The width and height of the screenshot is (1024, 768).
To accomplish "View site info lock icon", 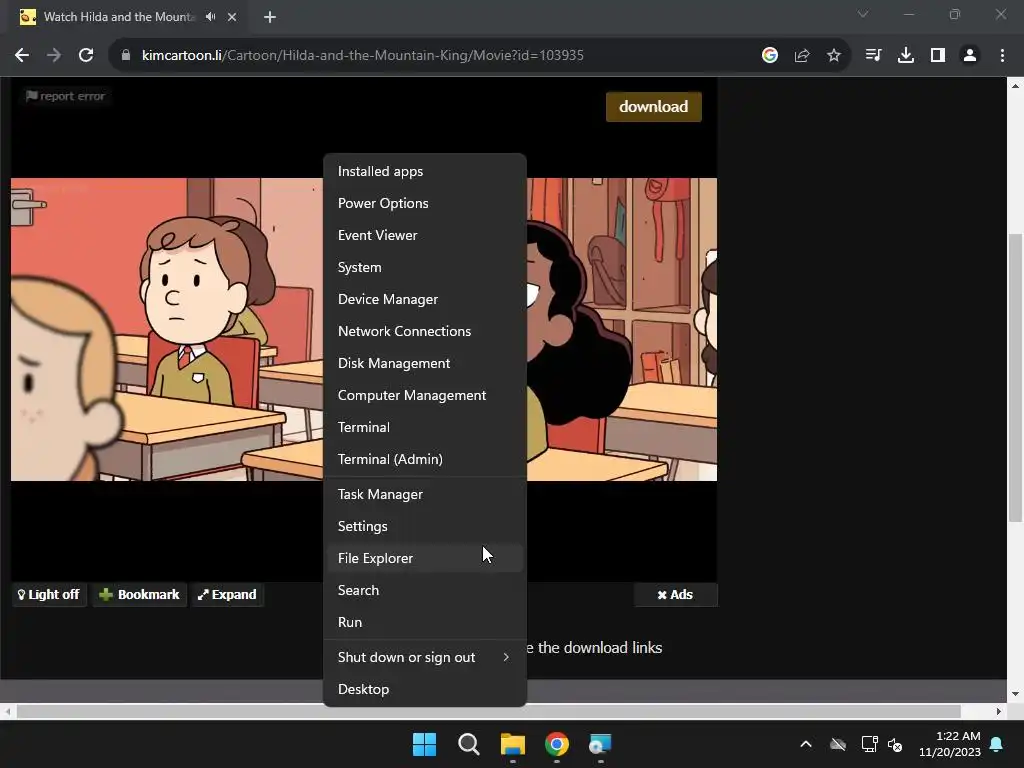I will (126, 56).
